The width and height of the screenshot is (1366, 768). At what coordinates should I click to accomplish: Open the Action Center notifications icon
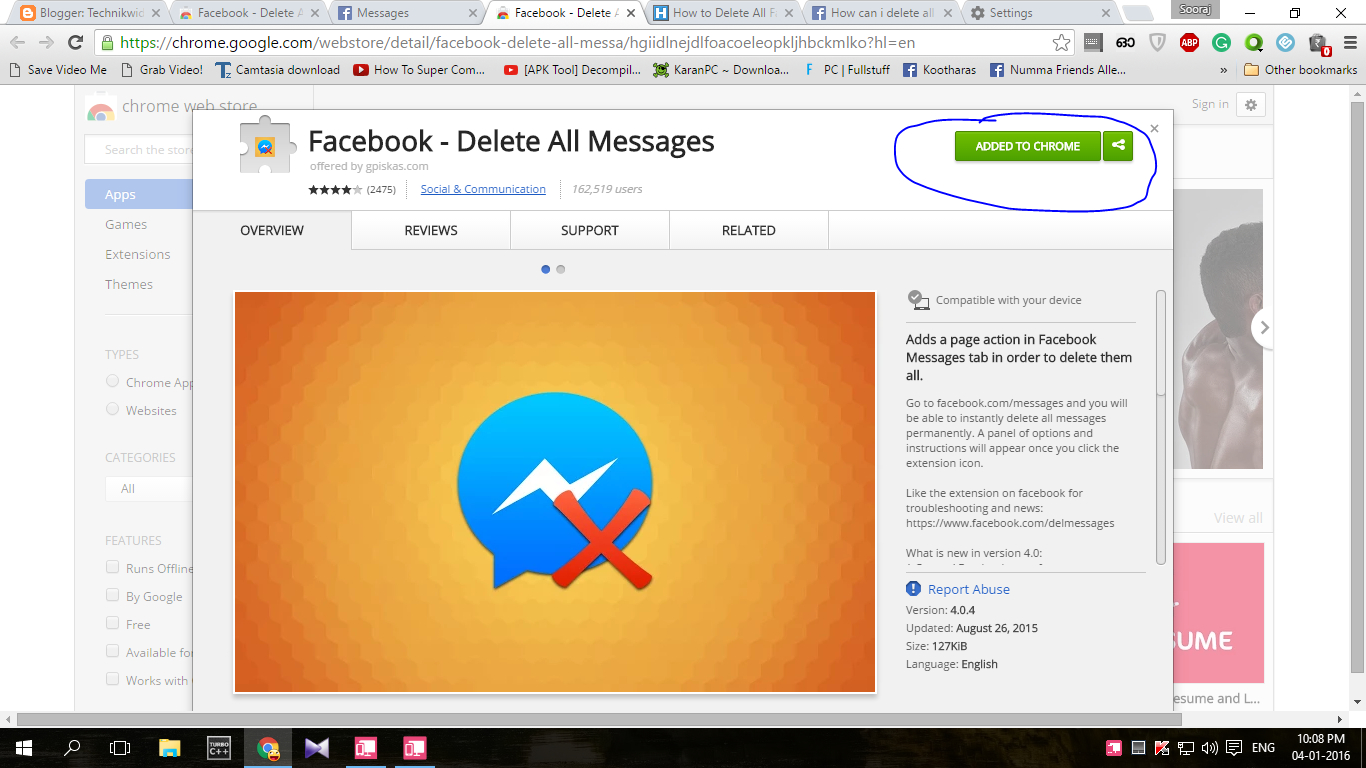click(1234, 747)
